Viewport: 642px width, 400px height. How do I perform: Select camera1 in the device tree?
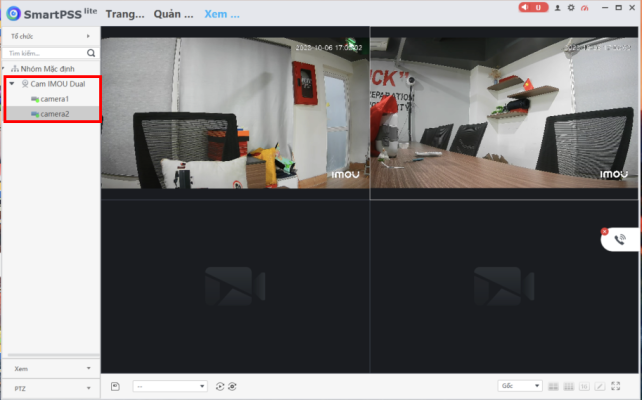pyautogui.click(x=52, y=99)
